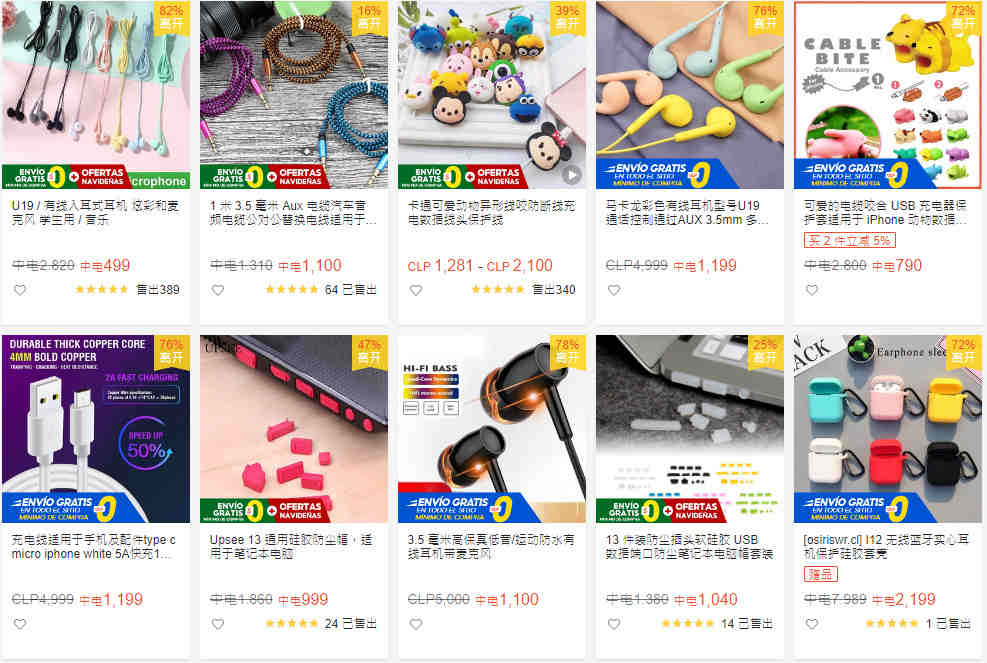
Task: Click heart for 13-piece USB dust plugs
Action: coord(614,624)
